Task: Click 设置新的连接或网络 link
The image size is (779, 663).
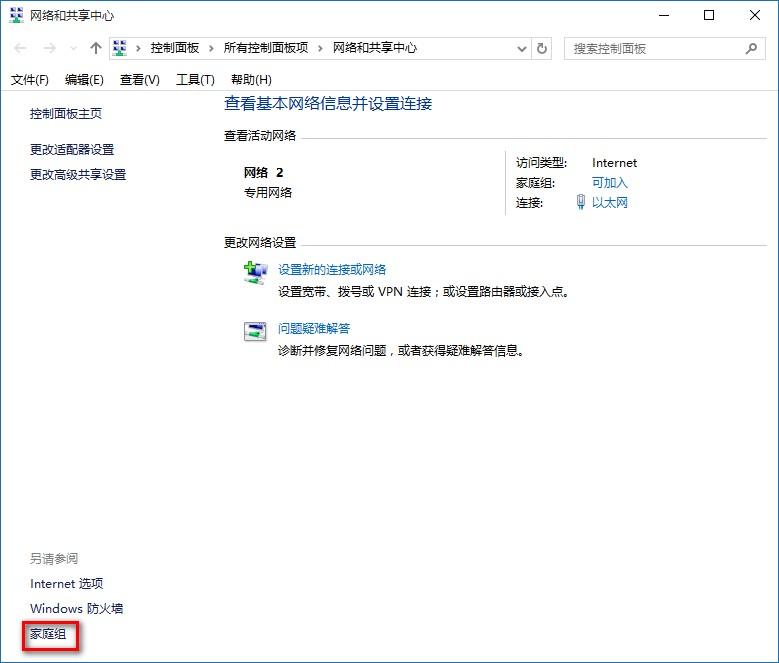Action: [332, 270]
